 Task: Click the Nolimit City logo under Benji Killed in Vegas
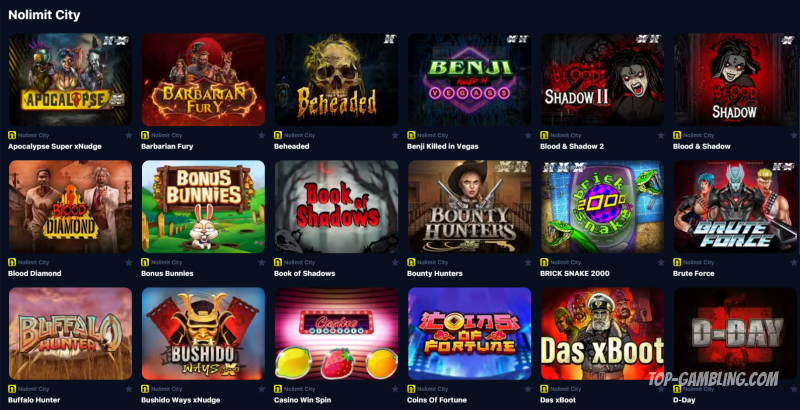[x=411, y=135]
